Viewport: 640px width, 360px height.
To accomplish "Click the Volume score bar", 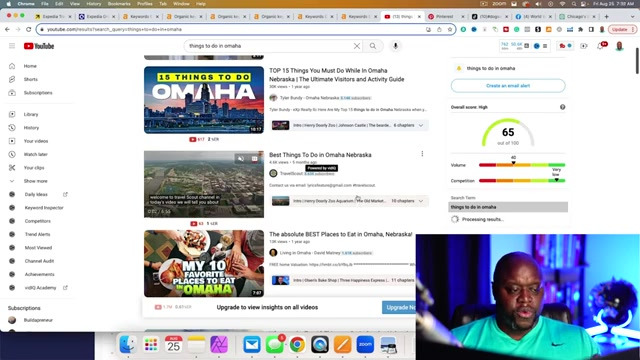I will [522, 165].
